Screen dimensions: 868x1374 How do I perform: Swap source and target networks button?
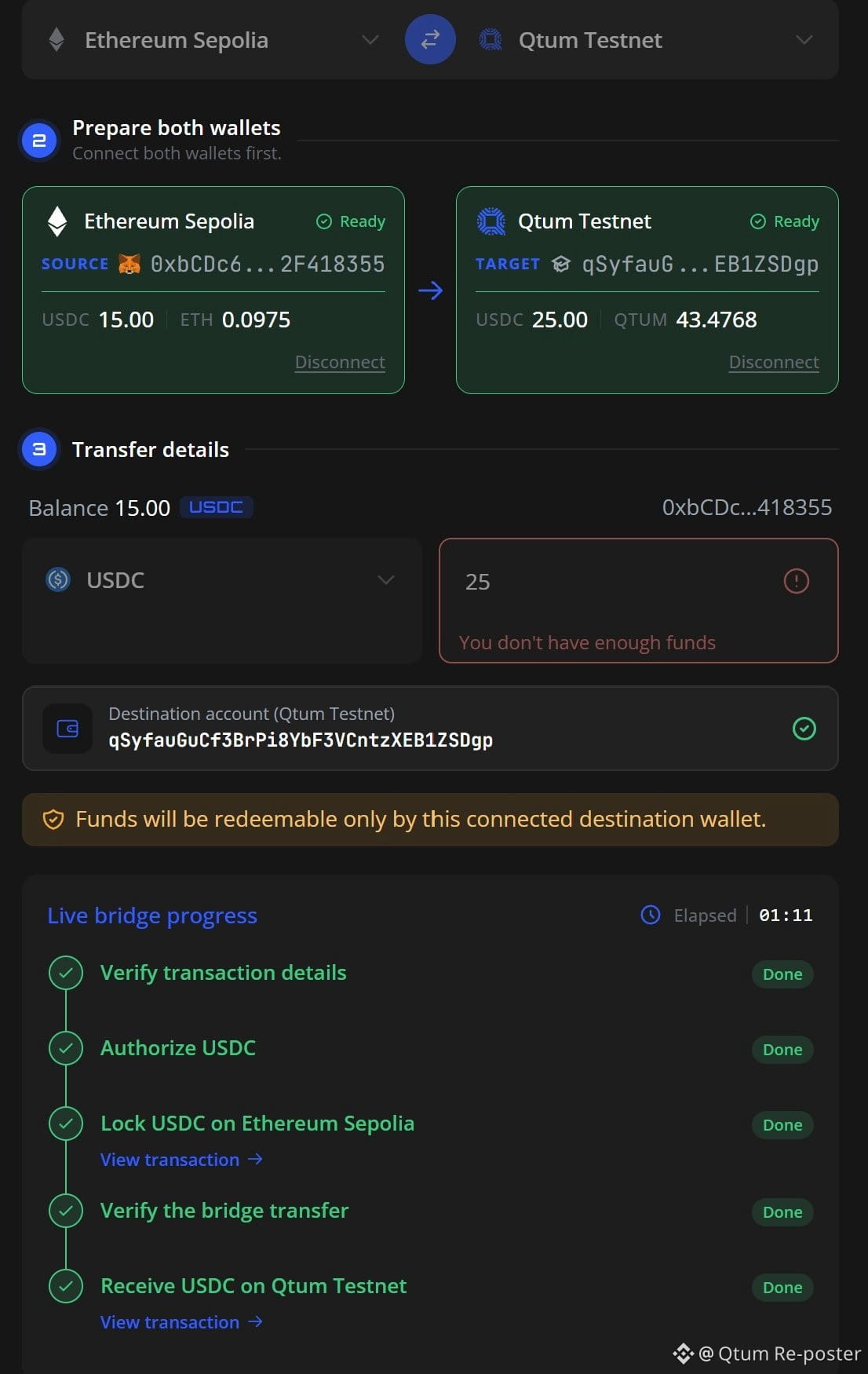(430, 39)
